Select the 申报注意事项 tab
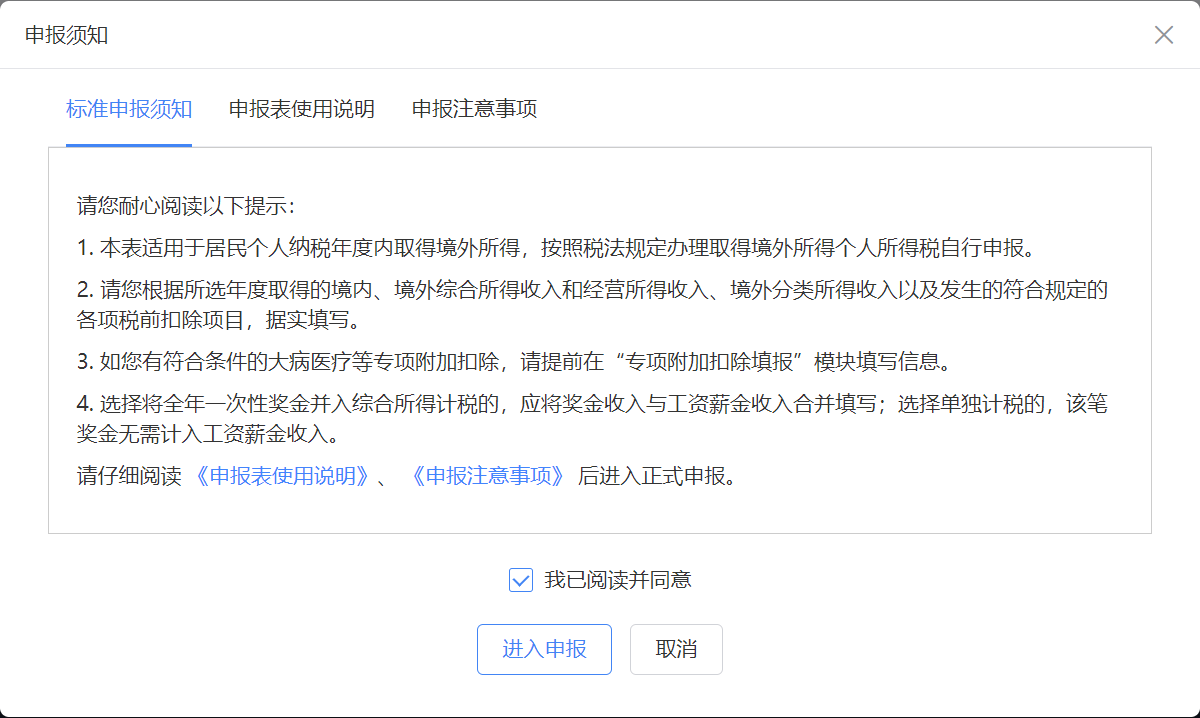 point(474,109)
